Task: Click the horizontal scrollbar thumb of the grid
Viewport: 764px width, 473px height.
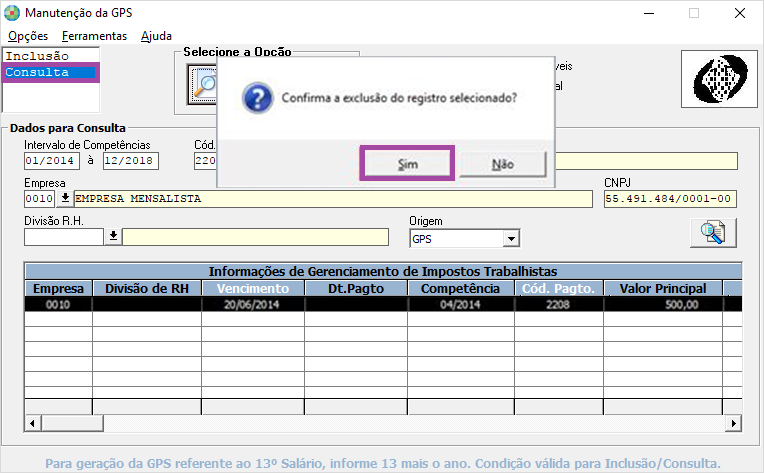Action: 72,423
